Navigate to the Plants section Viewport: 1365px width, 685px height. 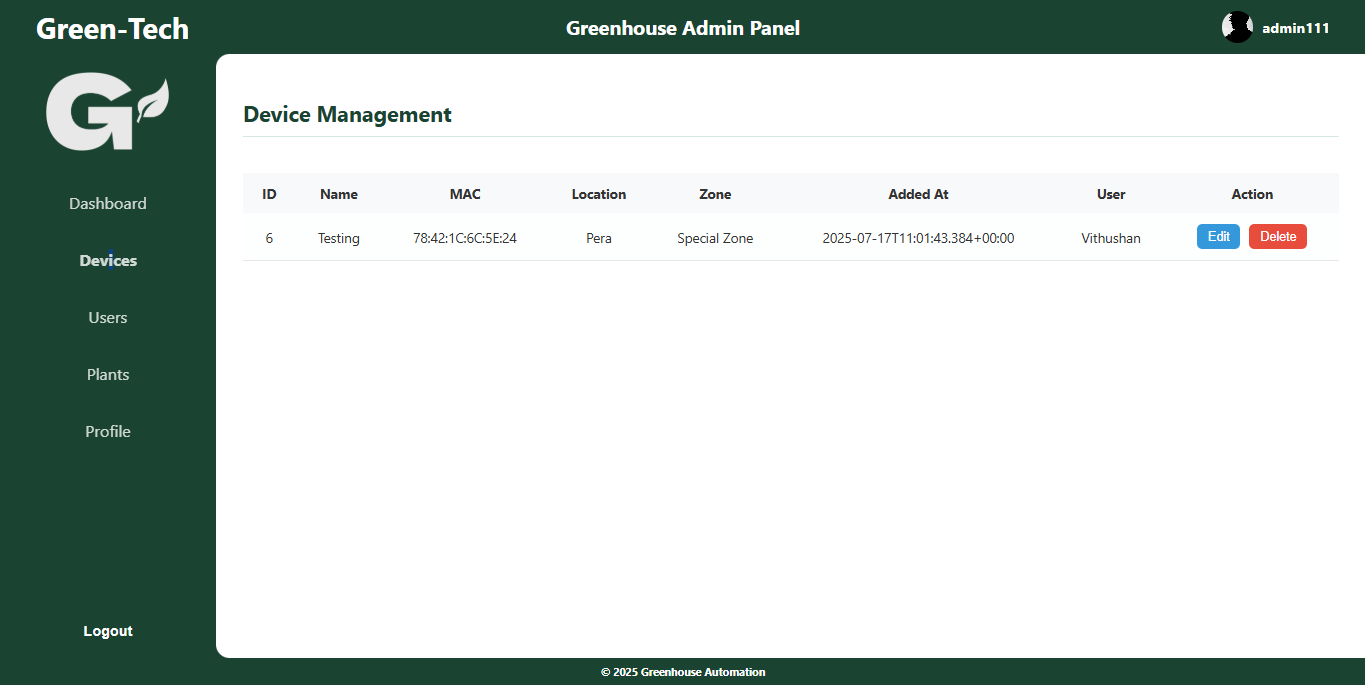pyautogui.click(x=107, y=374)
